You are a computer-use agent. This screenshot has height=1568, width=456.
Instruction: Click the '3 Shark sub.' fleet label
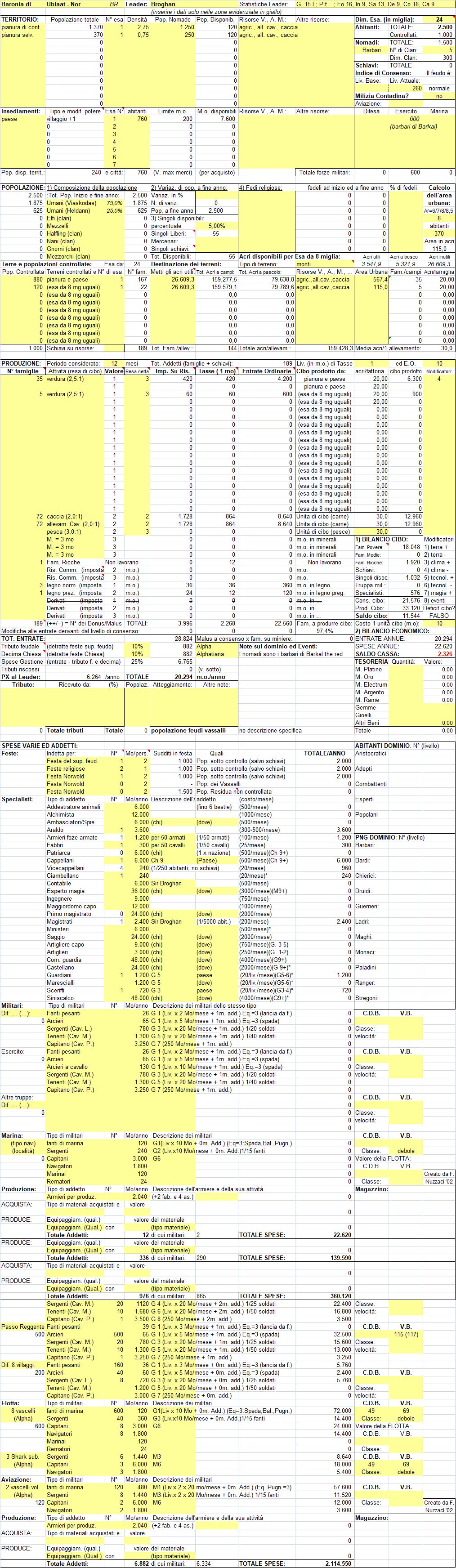[x=22, y=1456]
